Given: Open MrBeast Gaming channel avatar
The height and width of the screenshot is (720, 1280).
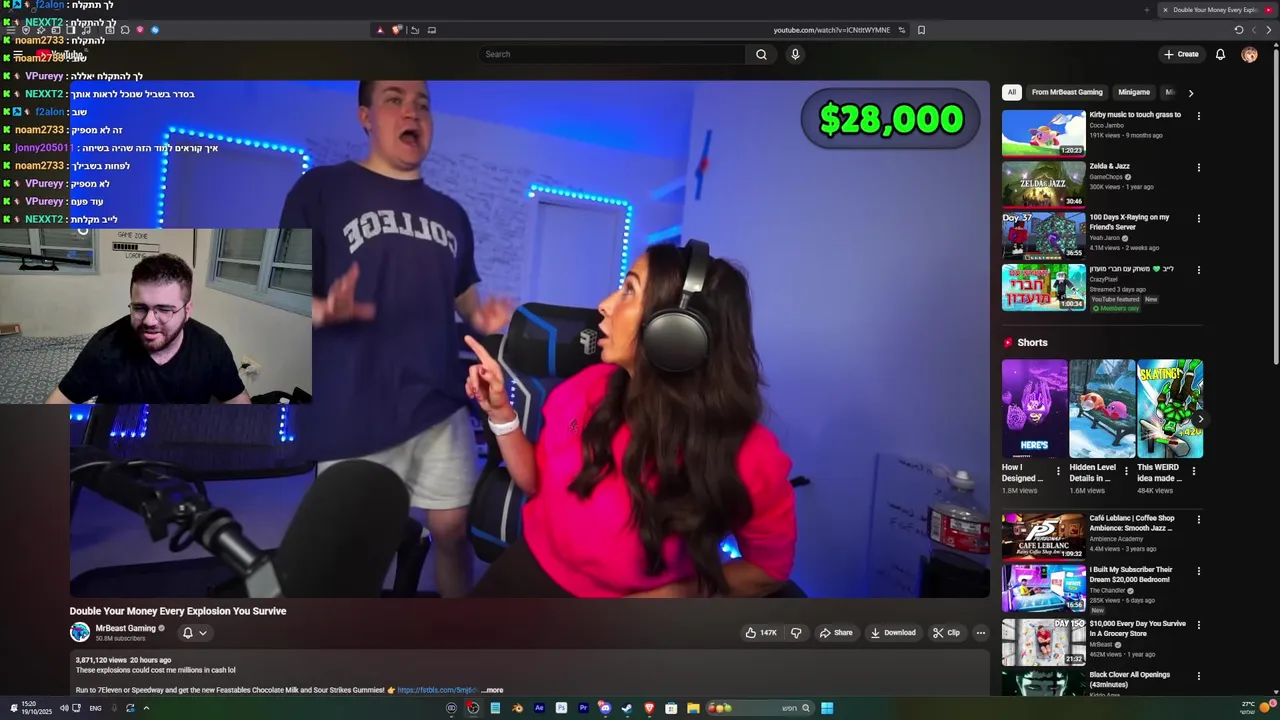Looking at the screenshot, I should point(79,632).
